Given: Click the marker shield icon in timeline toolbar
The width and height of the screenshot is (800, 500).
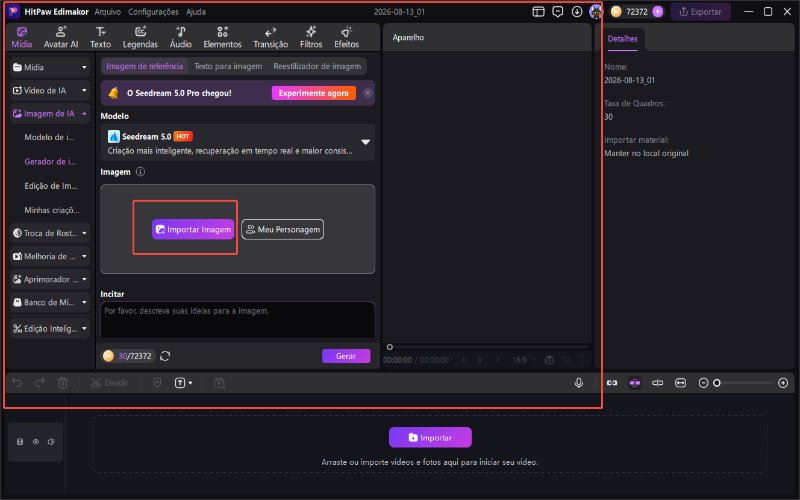Looking at the screenshot, I should point(157,383).
